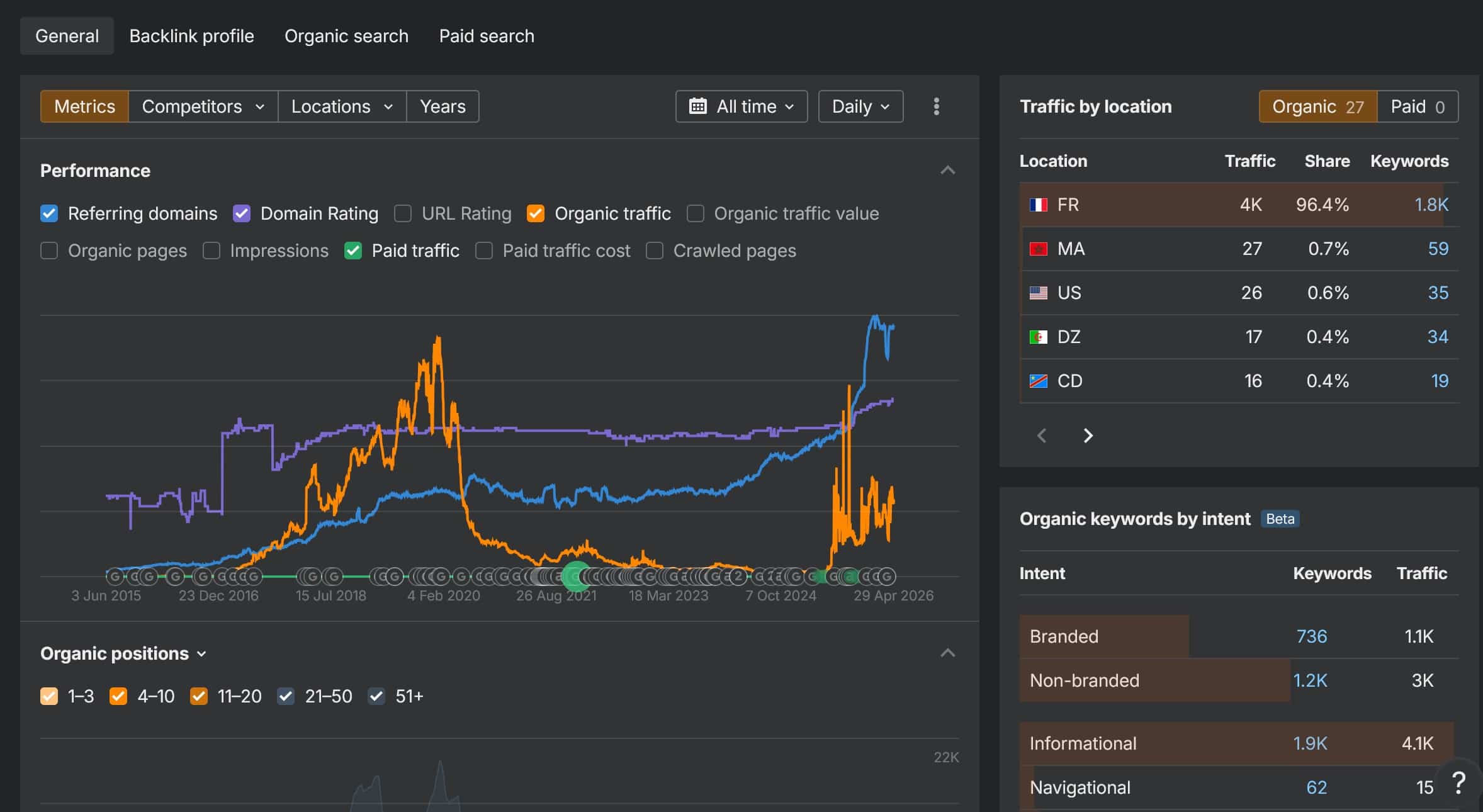This screenshot has height=812, width=1483.
Task: Switch to the Paid search tab
Action: tap(487, 36)
